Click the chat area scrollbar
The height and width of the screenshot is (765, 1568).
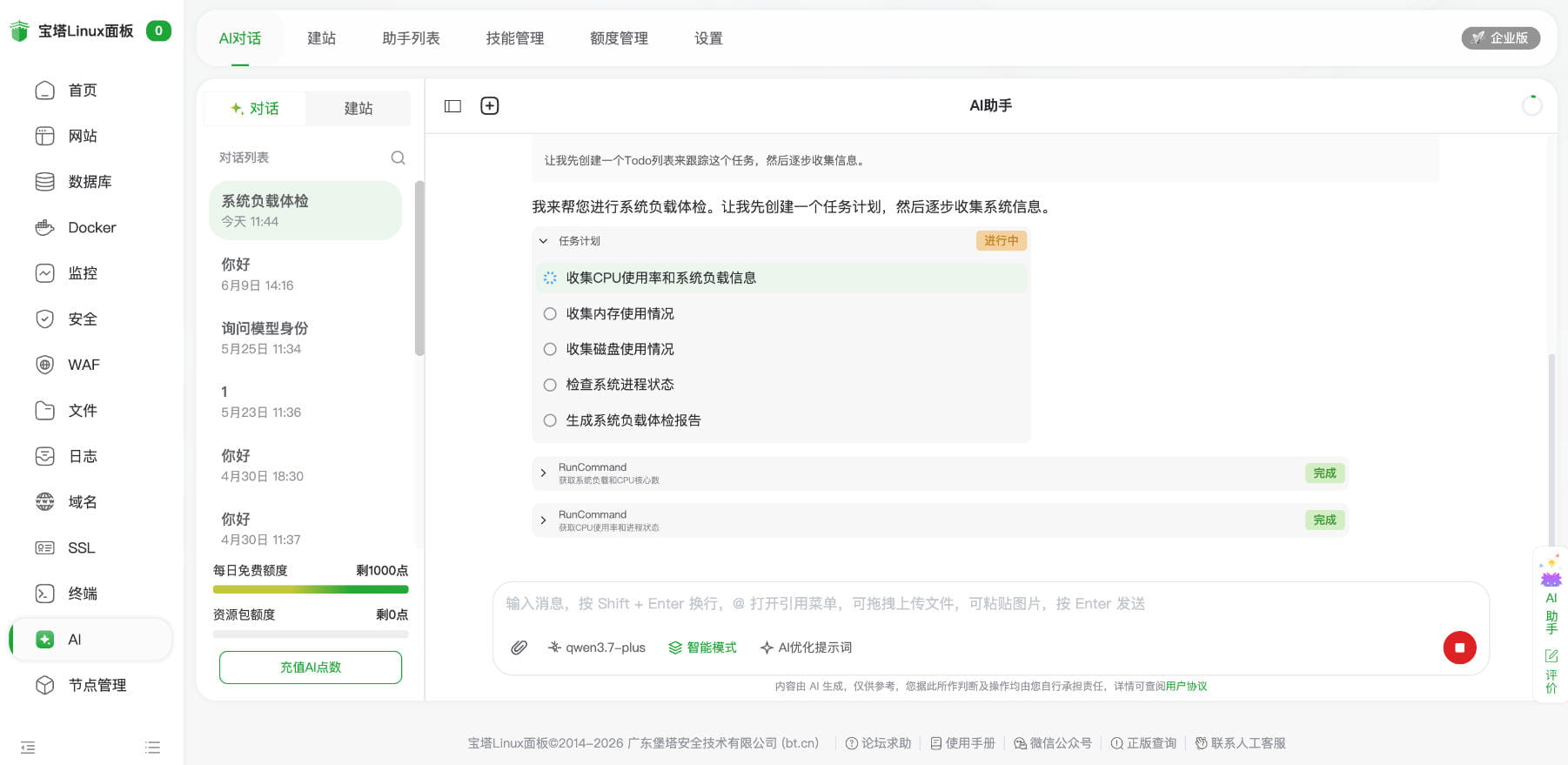pyautogui.click(x=1551, y=450)
